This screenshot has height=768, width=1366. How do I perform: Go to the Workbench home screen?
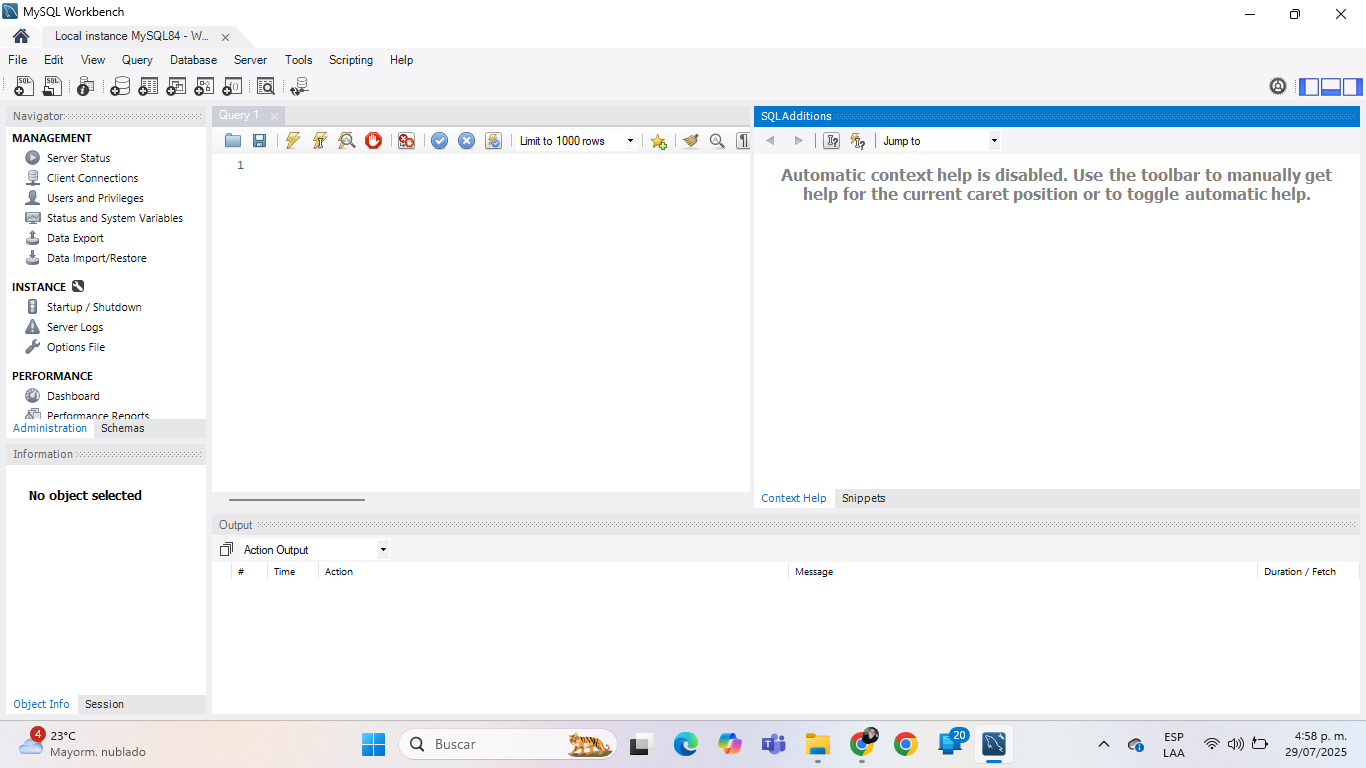pos(21,36)
